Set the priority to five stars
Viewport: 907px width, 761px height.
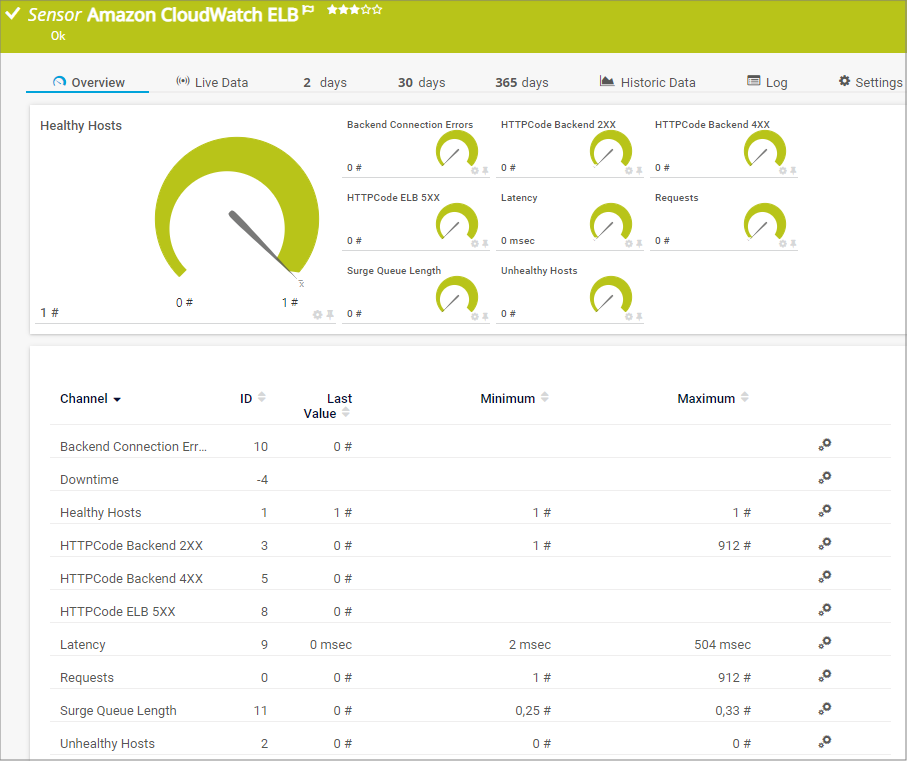click(x=377, y=9)
